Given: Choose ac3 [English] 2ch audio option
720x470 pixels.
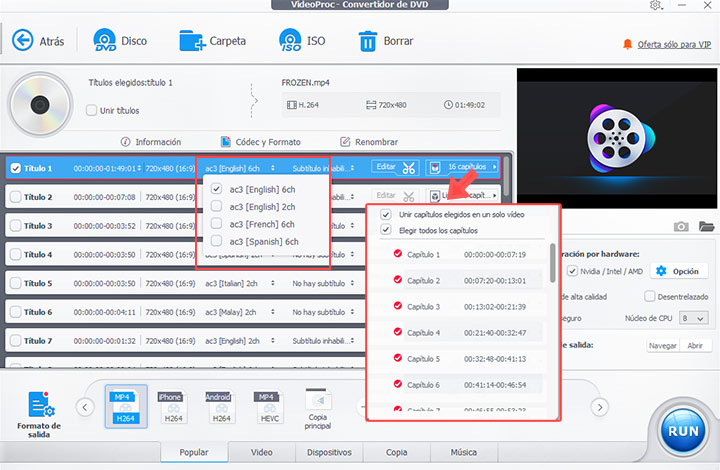Looking at the screenshot, I should pyautogui.click(x=255, y=207).
